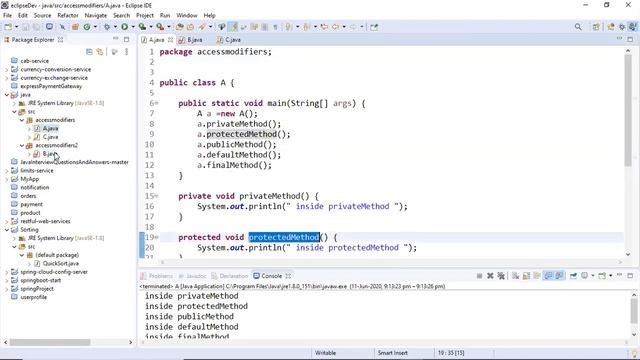Open the Package Explorer View Menu (three dots)
640x360 pixels.
127,52
